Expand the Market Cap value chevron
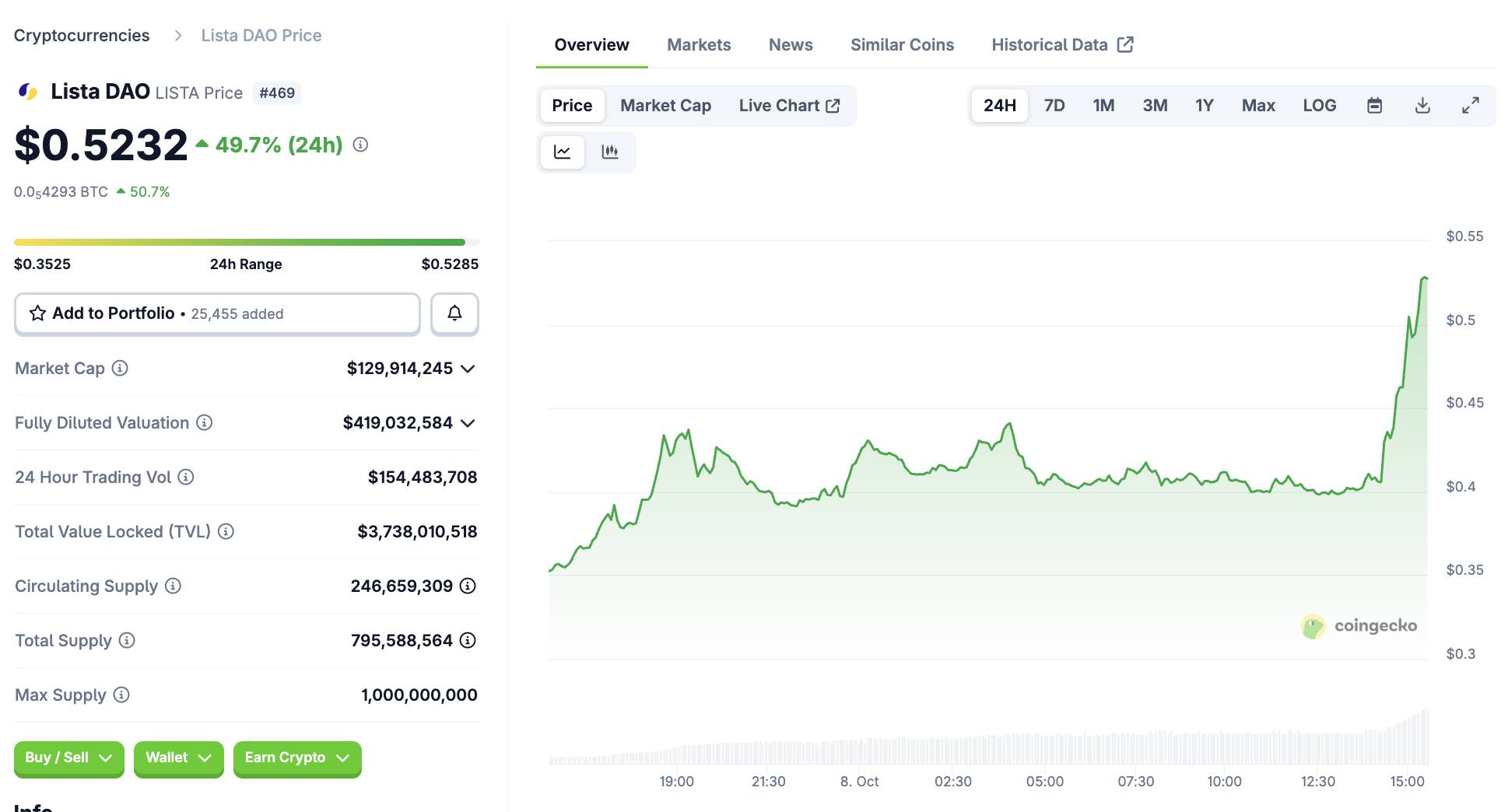The image size is (1508, 812). coord(468,369)
